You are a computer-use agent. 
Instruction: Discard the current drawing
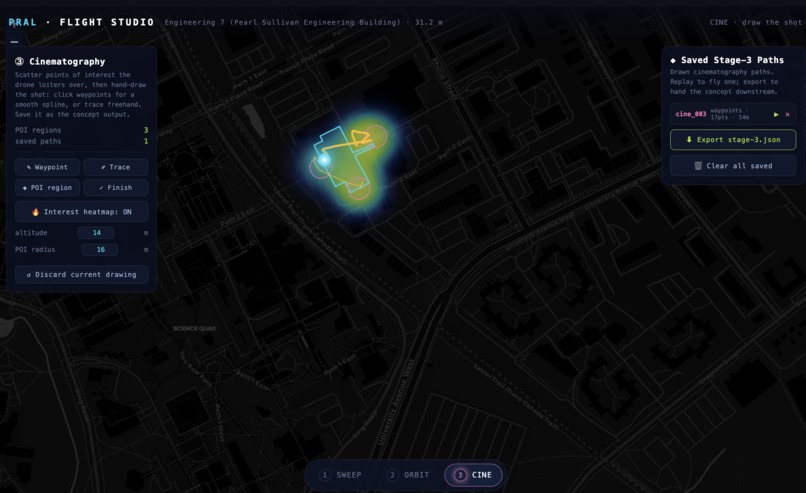(82, 275)
